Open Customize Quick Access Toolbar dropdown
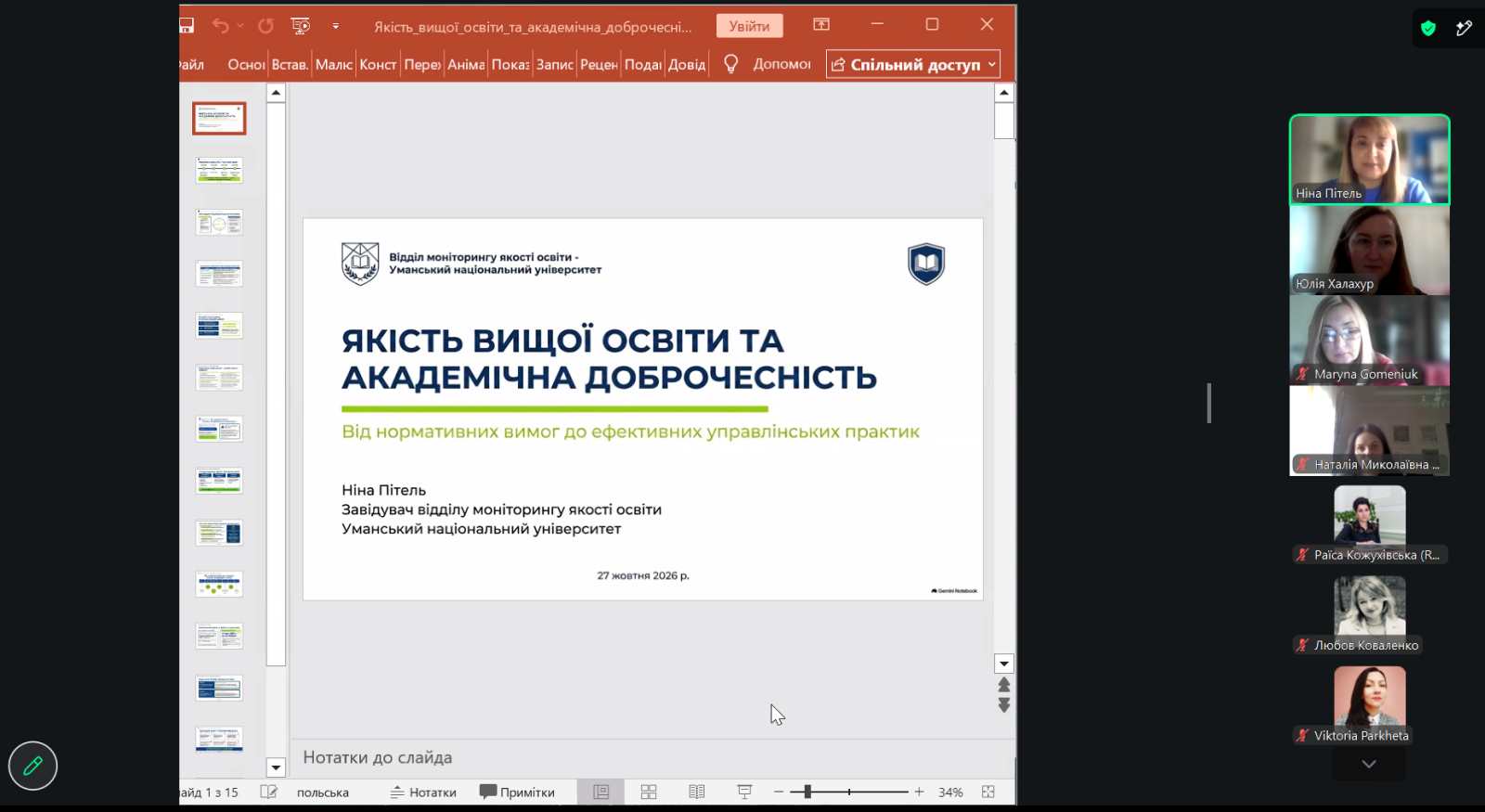The image size is (1485, 812). 336,26
